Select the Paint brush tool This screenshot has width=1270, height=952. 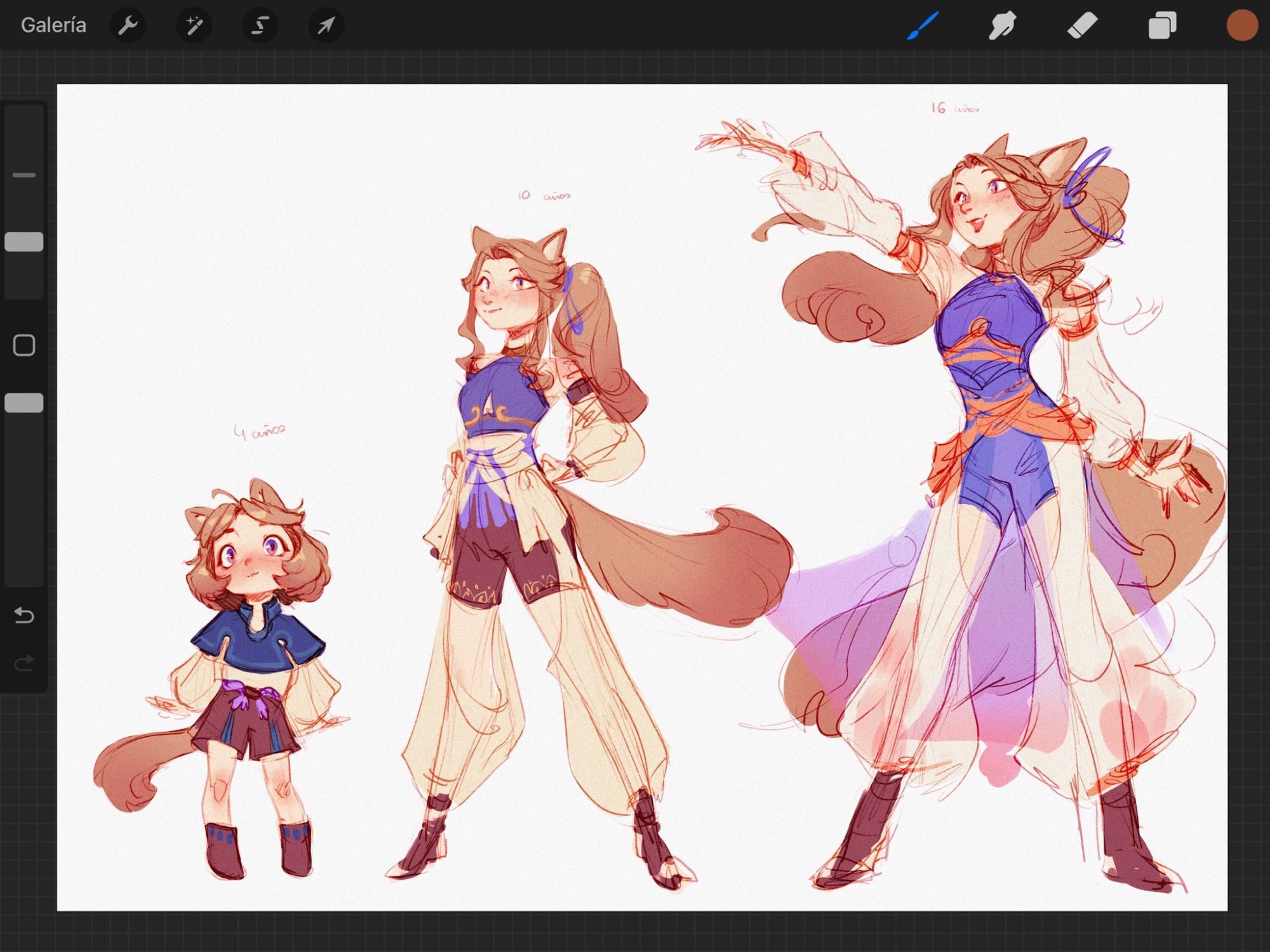point(922,25)
